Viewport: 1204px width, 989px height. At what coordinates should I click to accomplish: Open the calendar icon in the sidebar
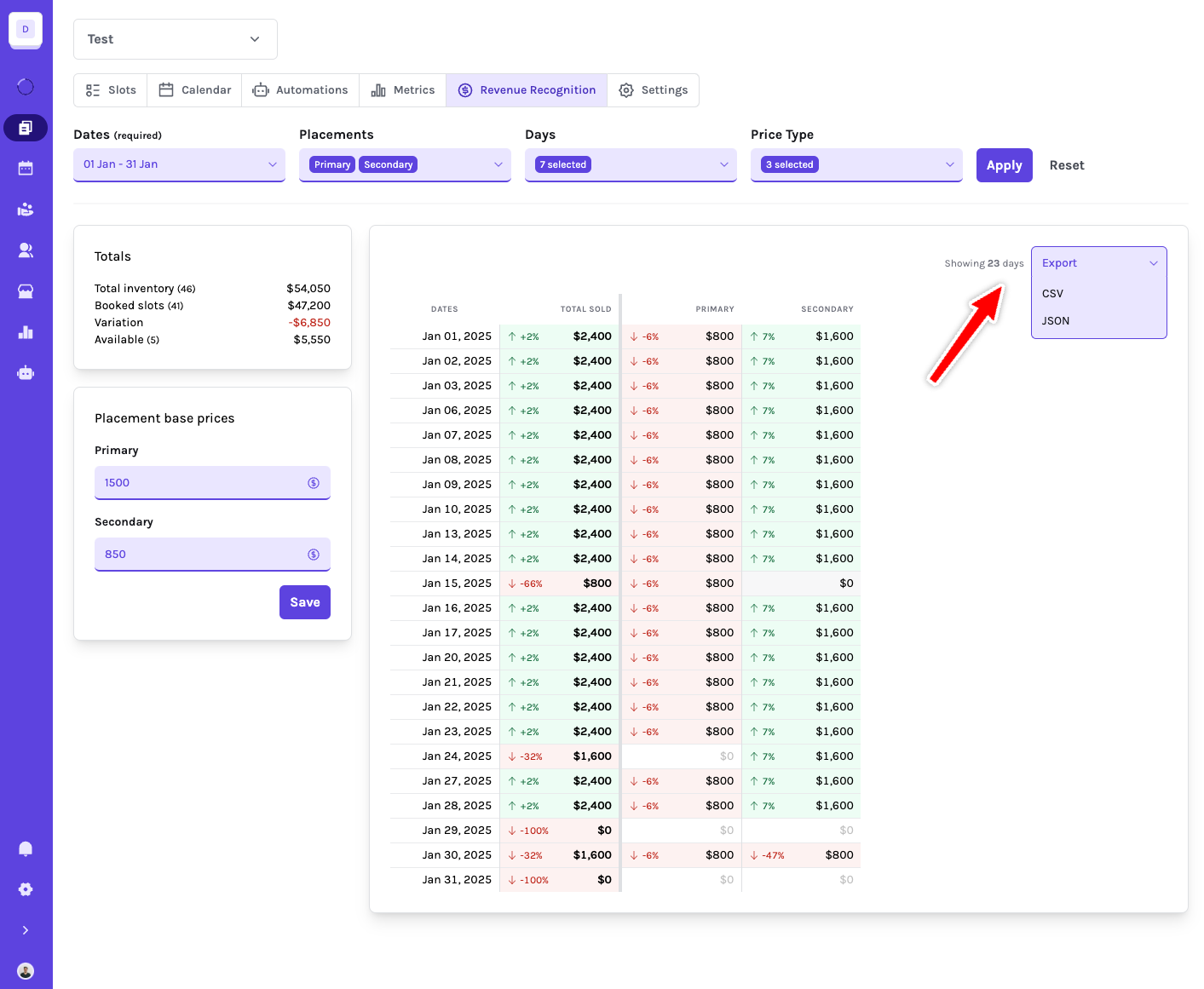pyautogui.click(x=26, y=169)
